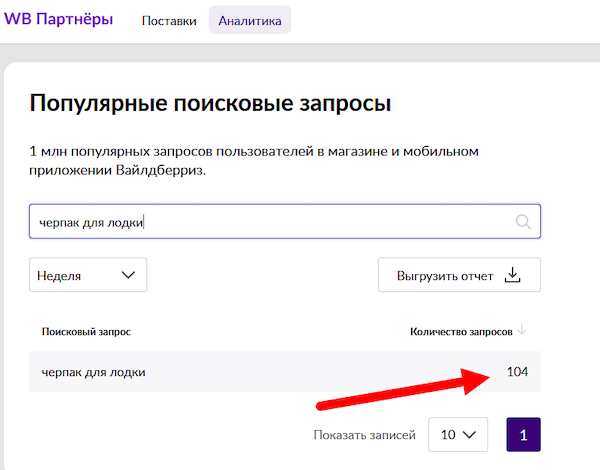600x470 pixels.
Task: Click the download icon in Выгрузить отчет
Action: tap(513, 275)
